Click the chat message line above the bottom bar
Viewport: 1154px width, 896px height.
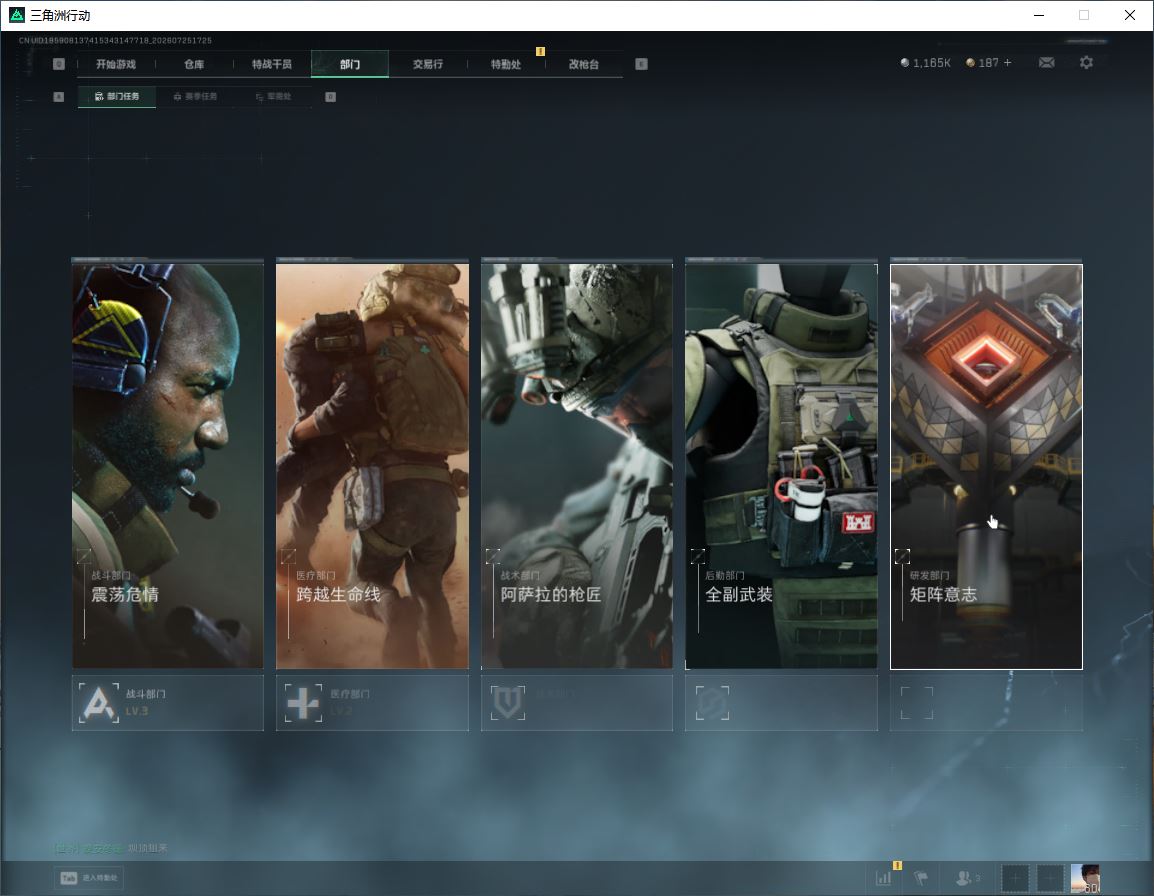[110, 848]
